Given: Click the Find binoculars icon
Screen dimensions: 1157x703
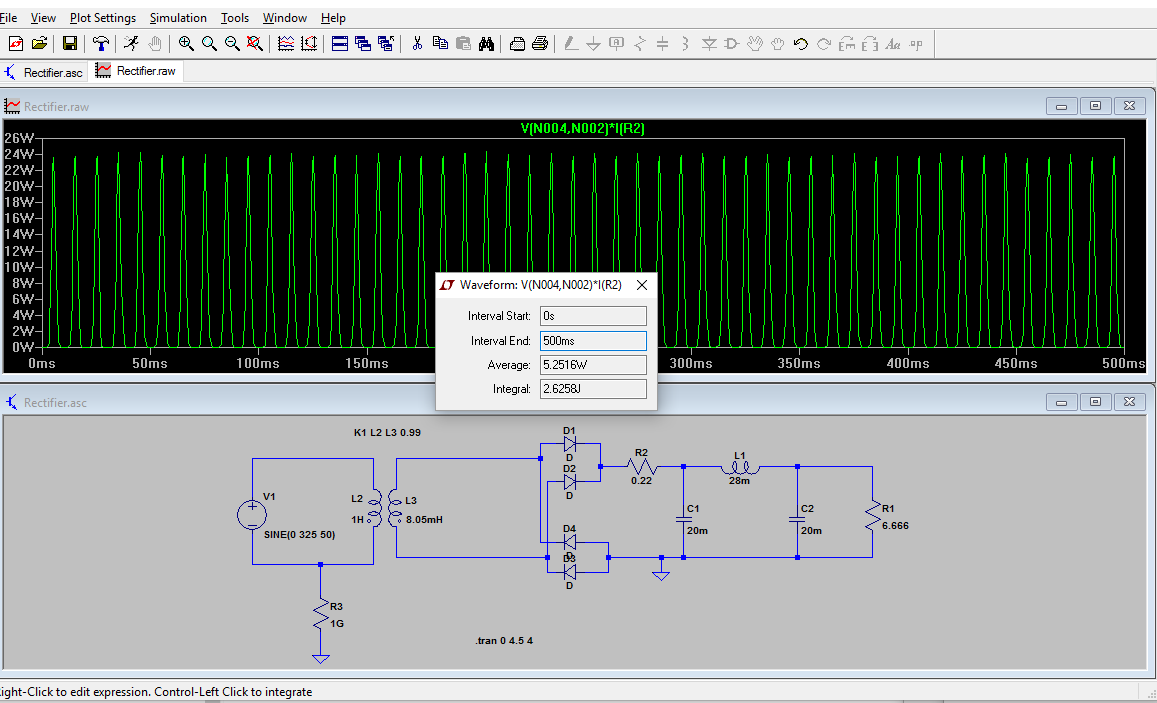Looking at the screenshot, I should point(487,43).
